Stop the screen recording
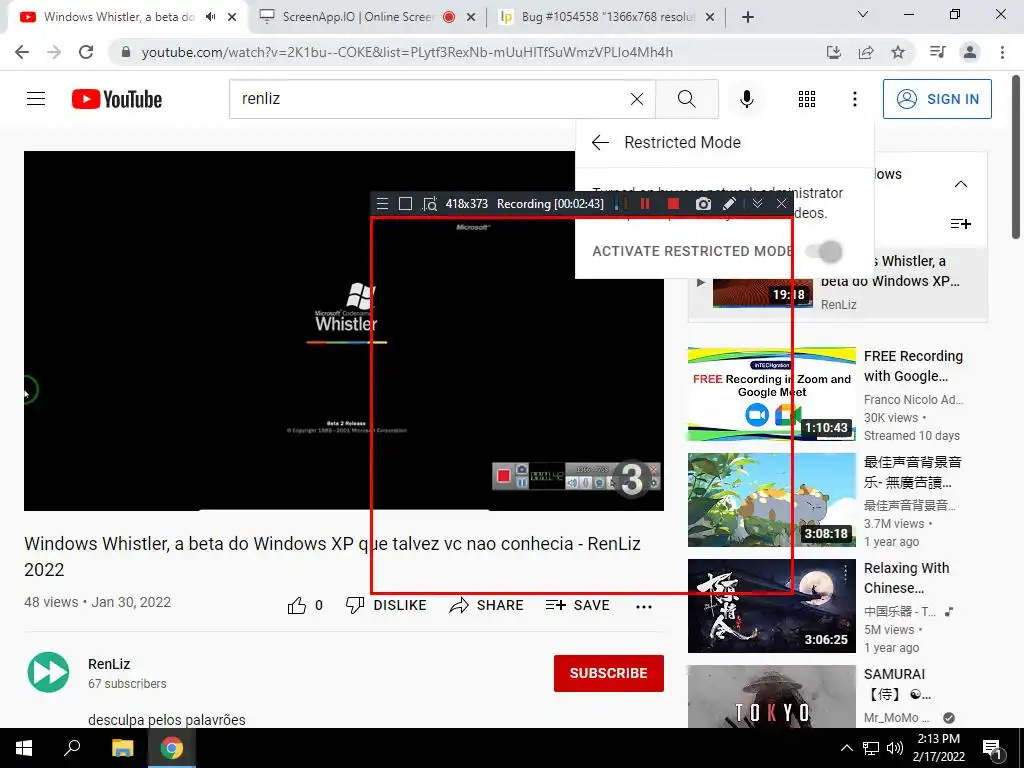Screen dimensions: 1024x768 (x=673, y=204)
